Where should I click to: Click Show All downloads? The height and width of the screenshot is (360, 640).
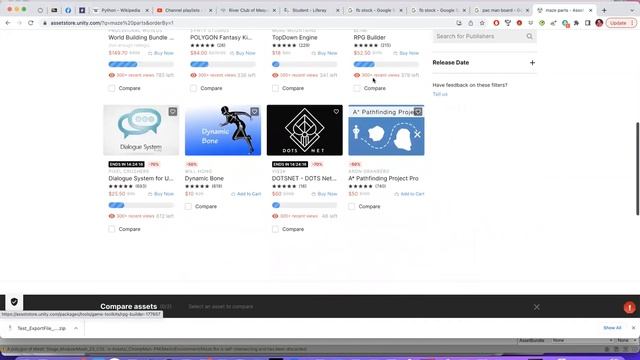coord(612,328)
